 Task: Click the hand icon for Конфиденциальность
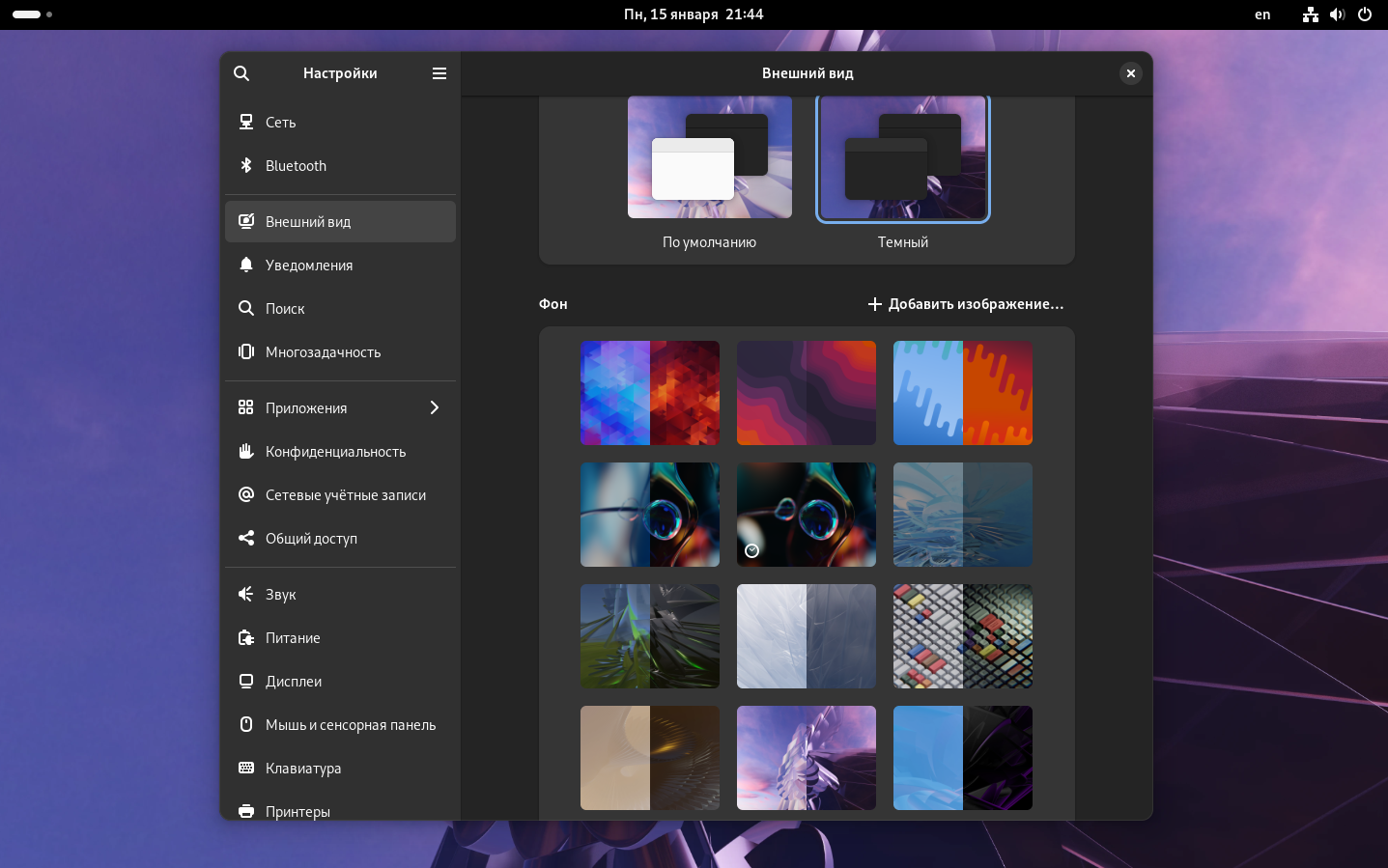246,452
